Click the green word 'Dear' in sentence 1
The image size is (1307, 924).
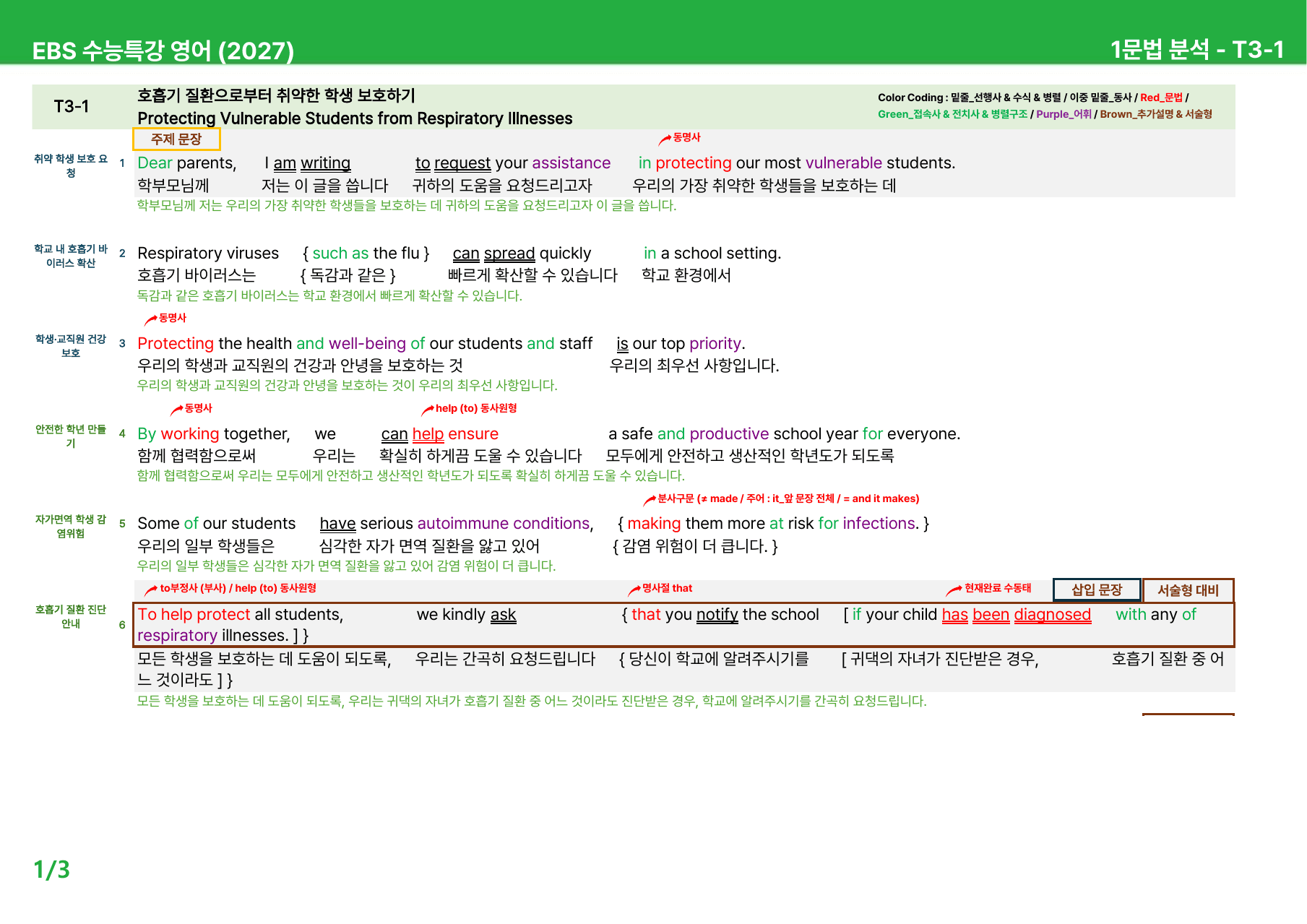click(155, 163)
